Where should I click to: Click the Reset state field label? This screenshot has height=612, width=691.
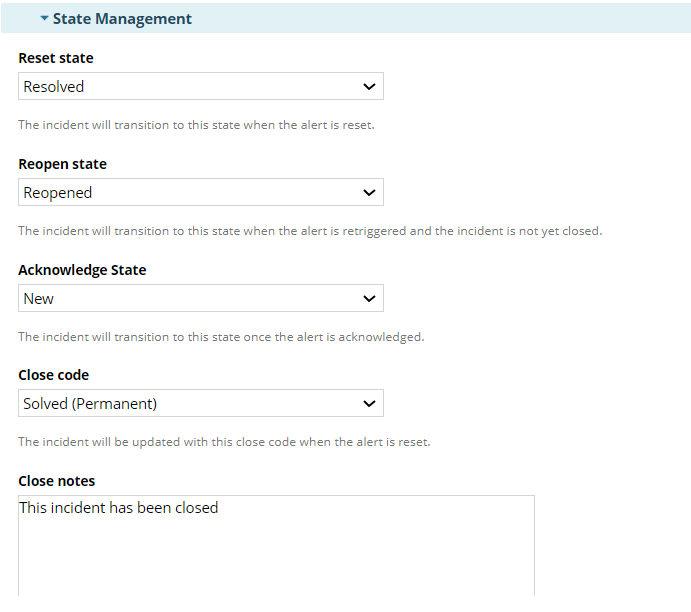click(x=56, y=59)
